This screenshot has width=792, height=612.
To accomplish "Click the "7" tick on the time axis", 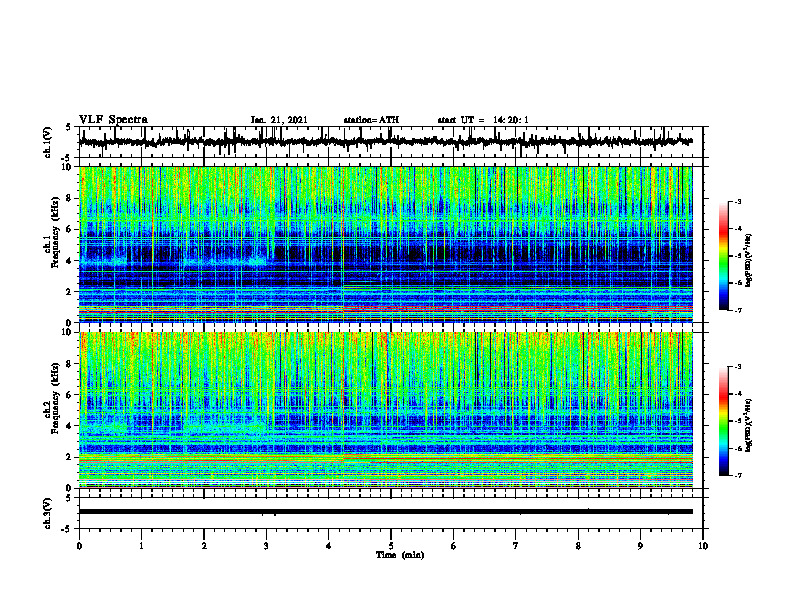I will coord(516,546).
